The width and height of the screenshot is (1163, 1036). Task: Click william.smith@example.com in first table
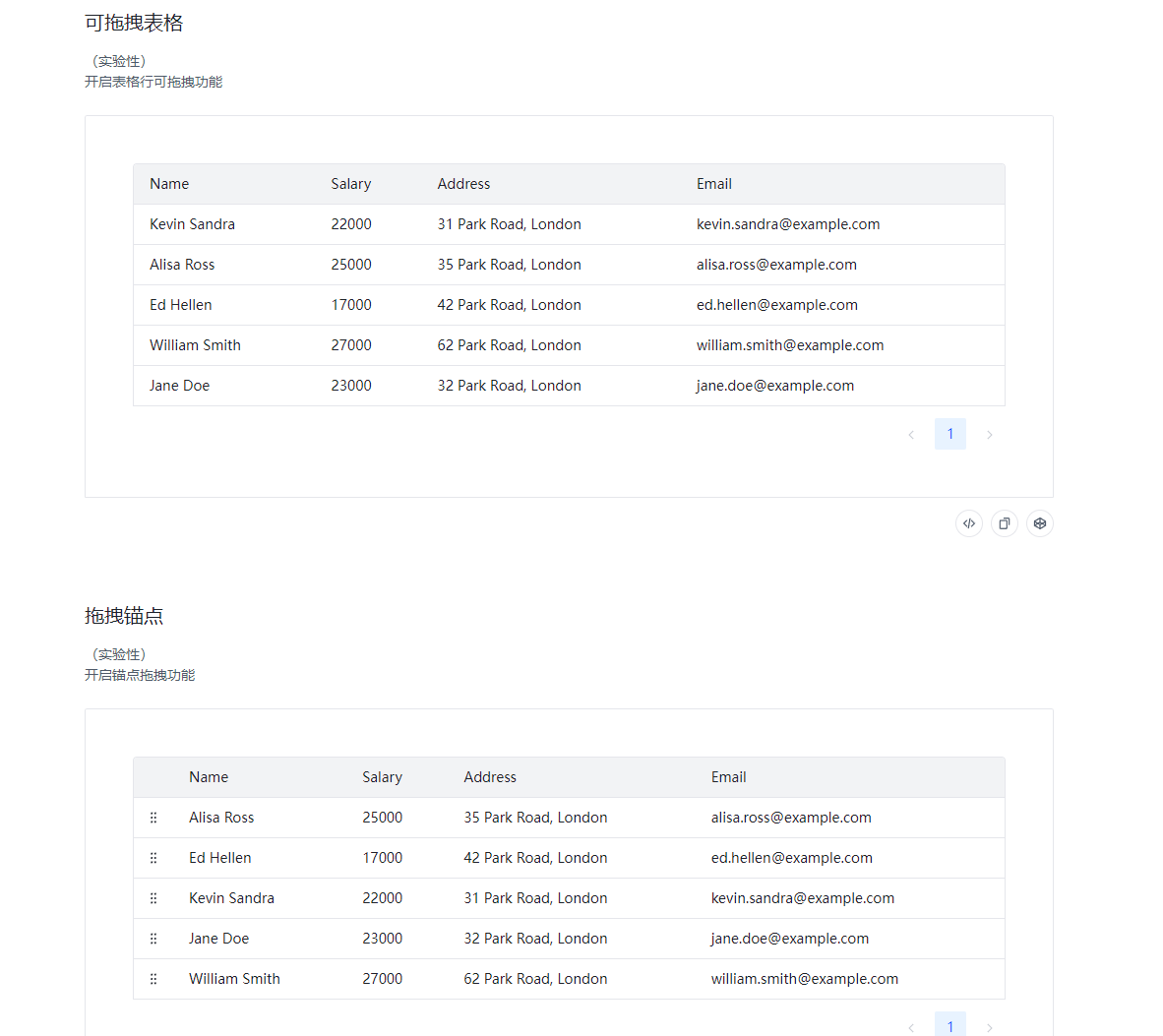tap(790, 344)
